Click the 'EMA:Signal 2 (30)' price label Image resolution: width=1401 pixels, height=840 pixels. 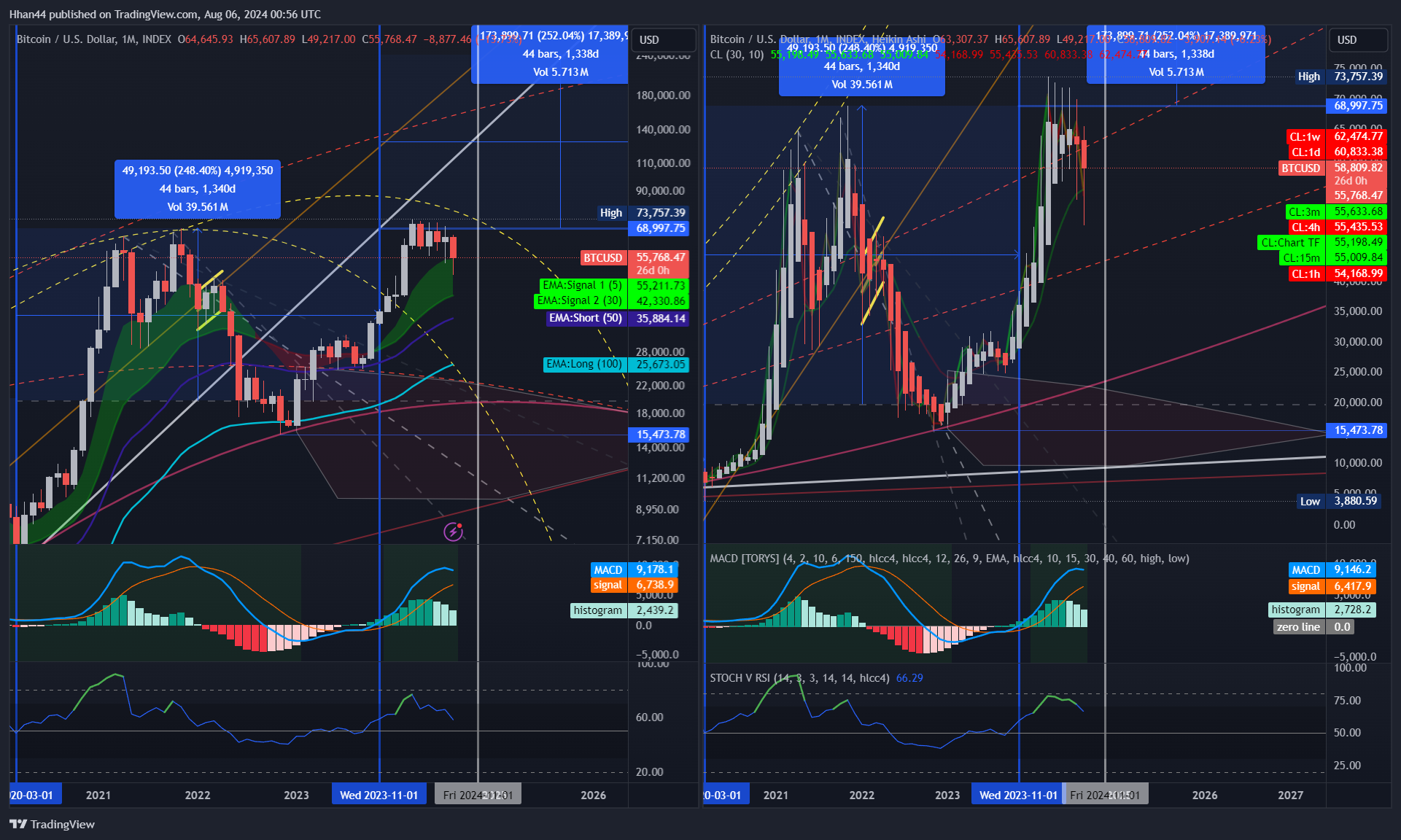(x=580, y=300)
